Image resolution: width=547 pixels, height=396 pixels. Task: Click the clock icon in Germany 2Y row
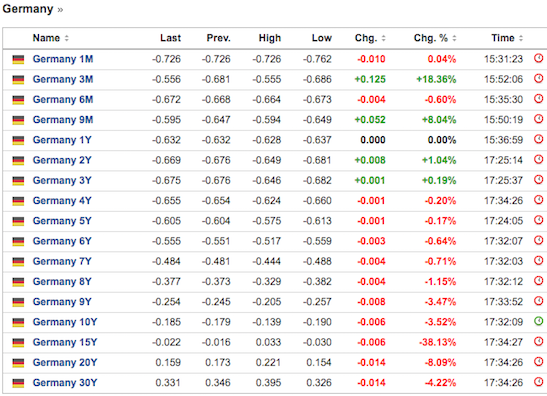click(x=539, y=159)
